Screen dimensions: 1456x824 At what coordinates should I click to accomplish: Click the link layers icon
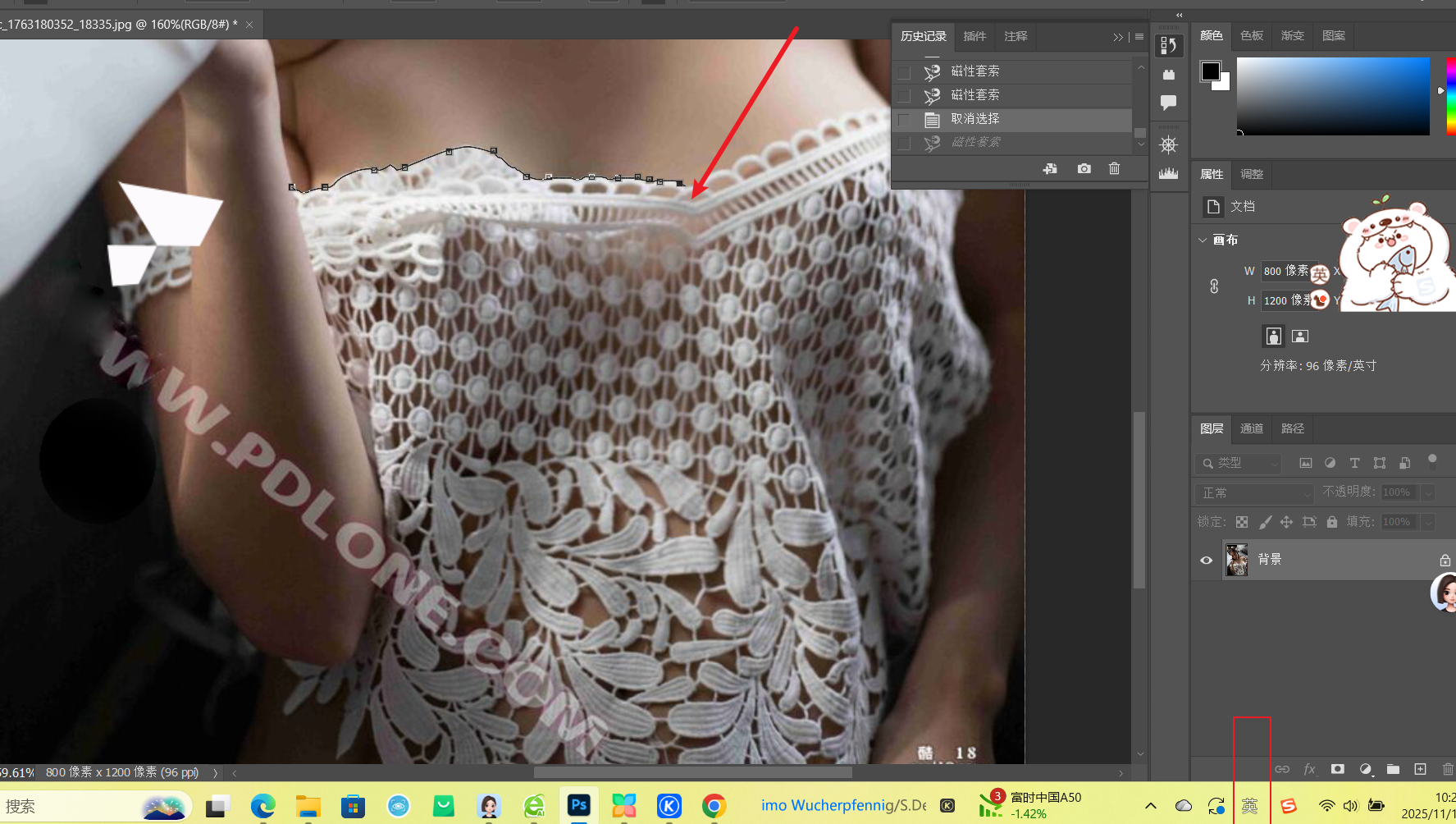[1282, 769]
